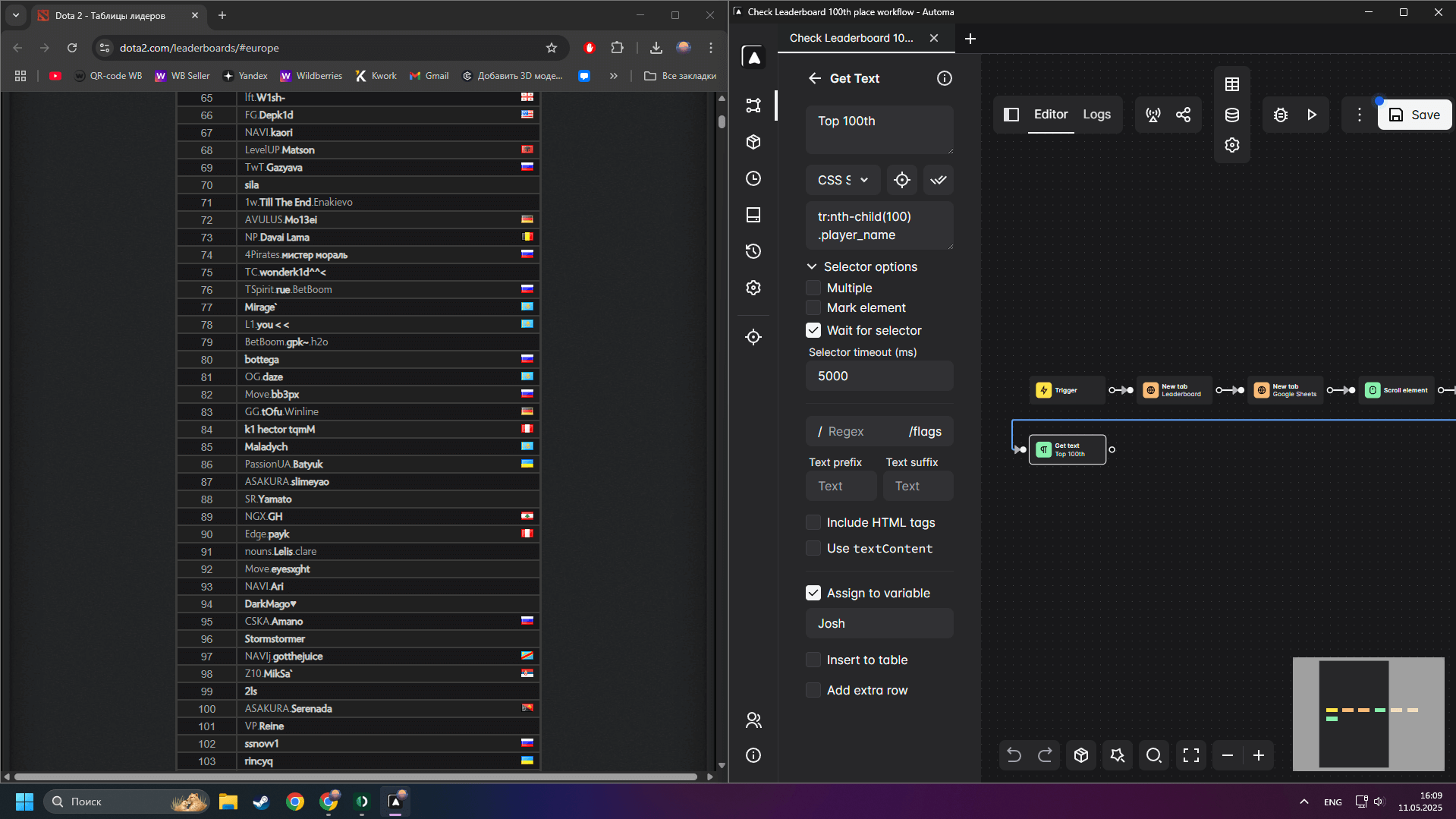Fit workflow to screen icon

click(1191, 755)
